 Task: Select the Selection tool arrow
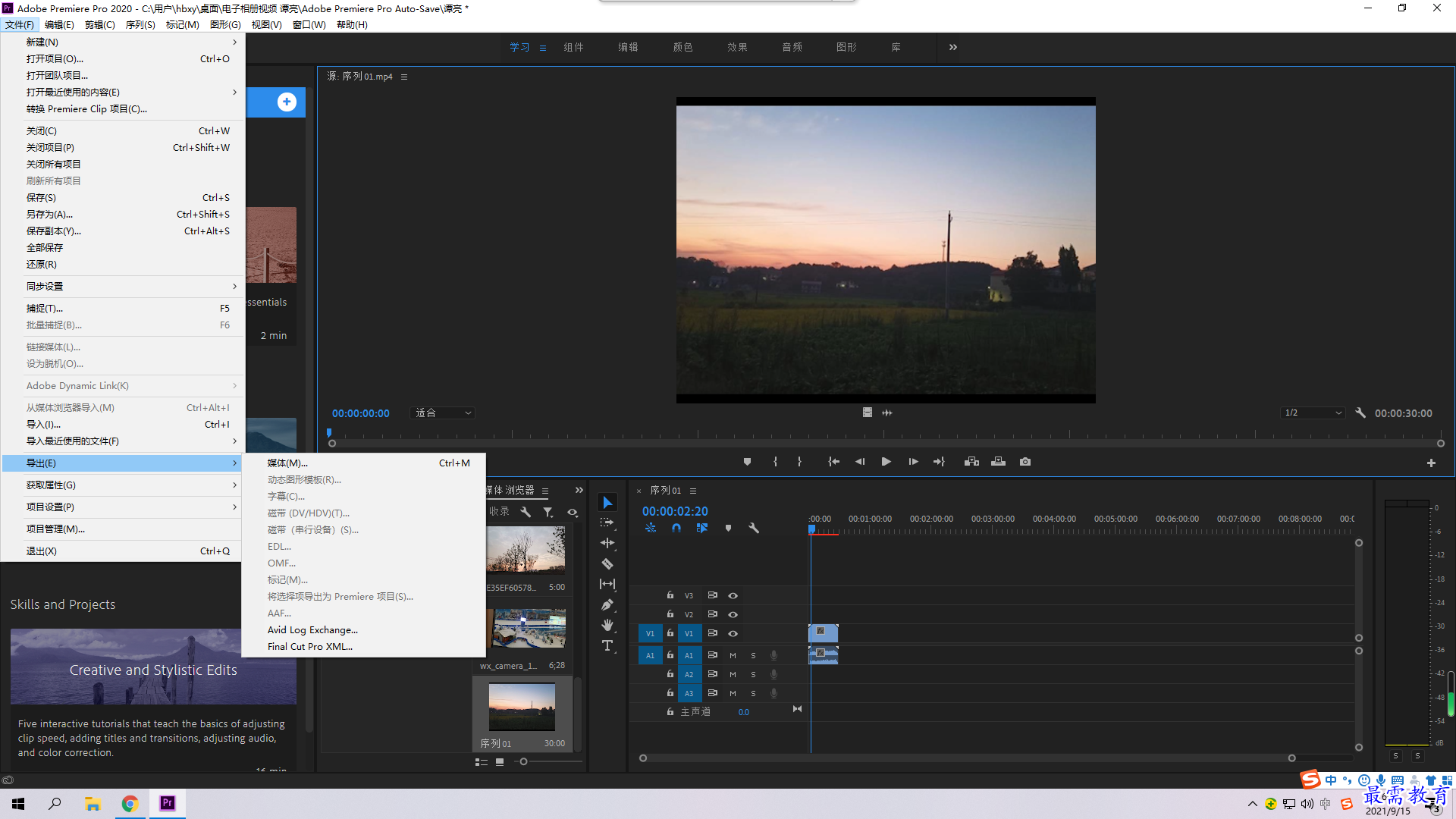[607, 502]
